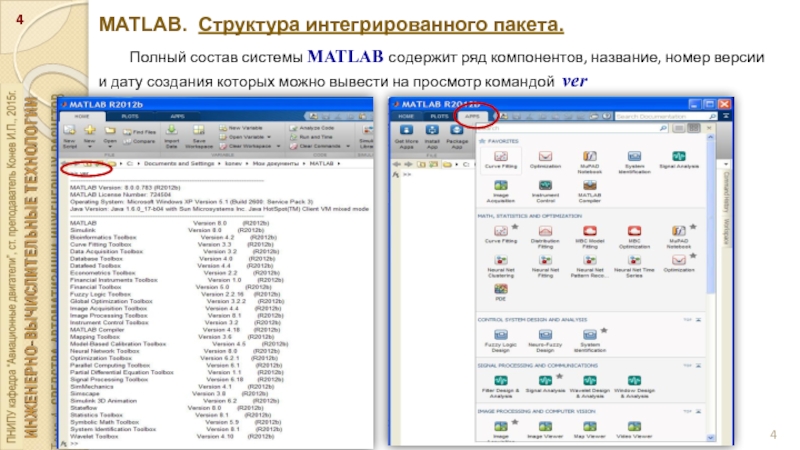Image resolution: width=800 pixels, height=450 pixels.
Task: Toggle favorite star on System Identification app
Action: coord(605,328)
